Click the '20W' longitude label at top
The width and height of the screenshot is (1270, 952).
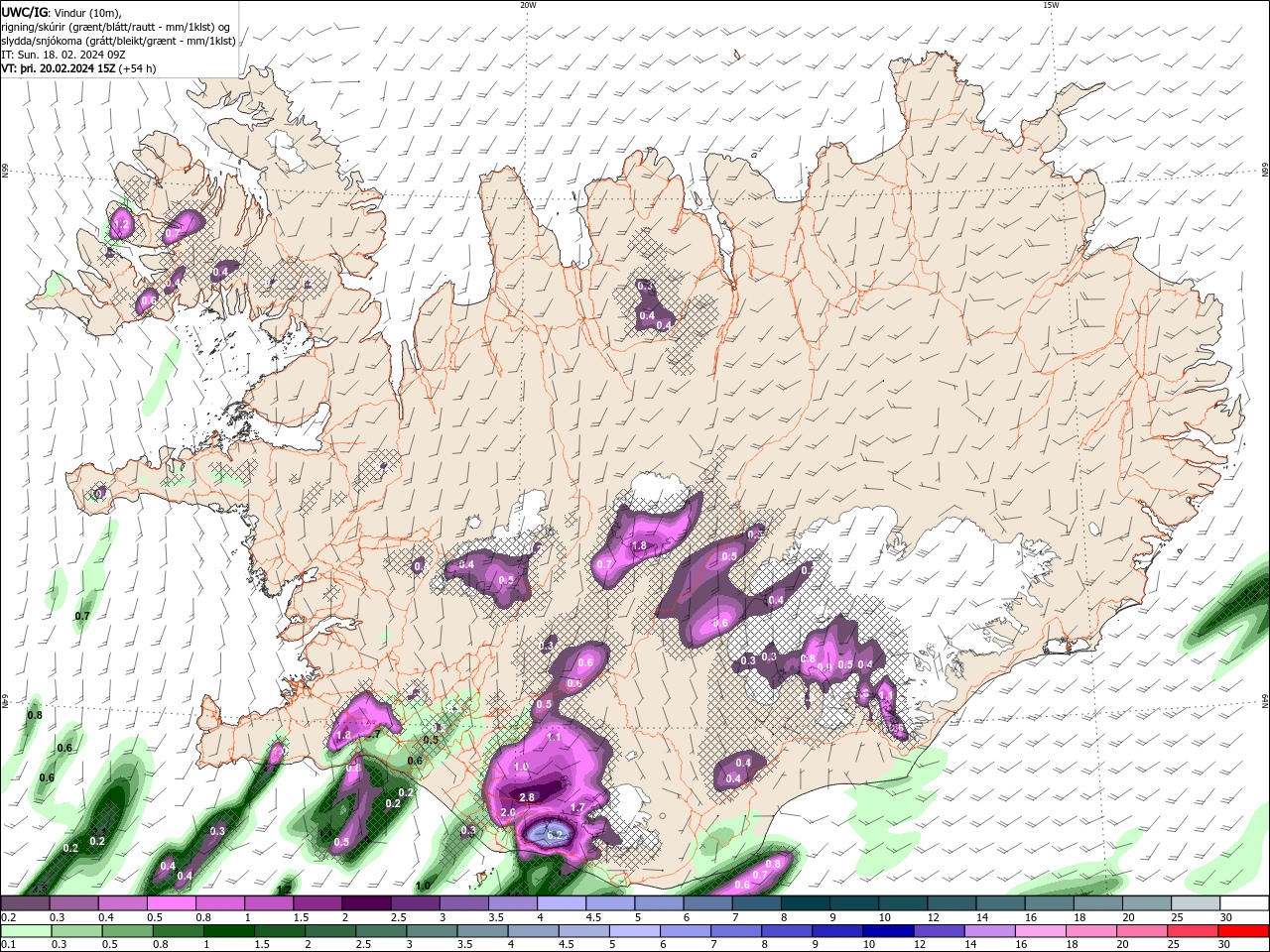point(528,5)
